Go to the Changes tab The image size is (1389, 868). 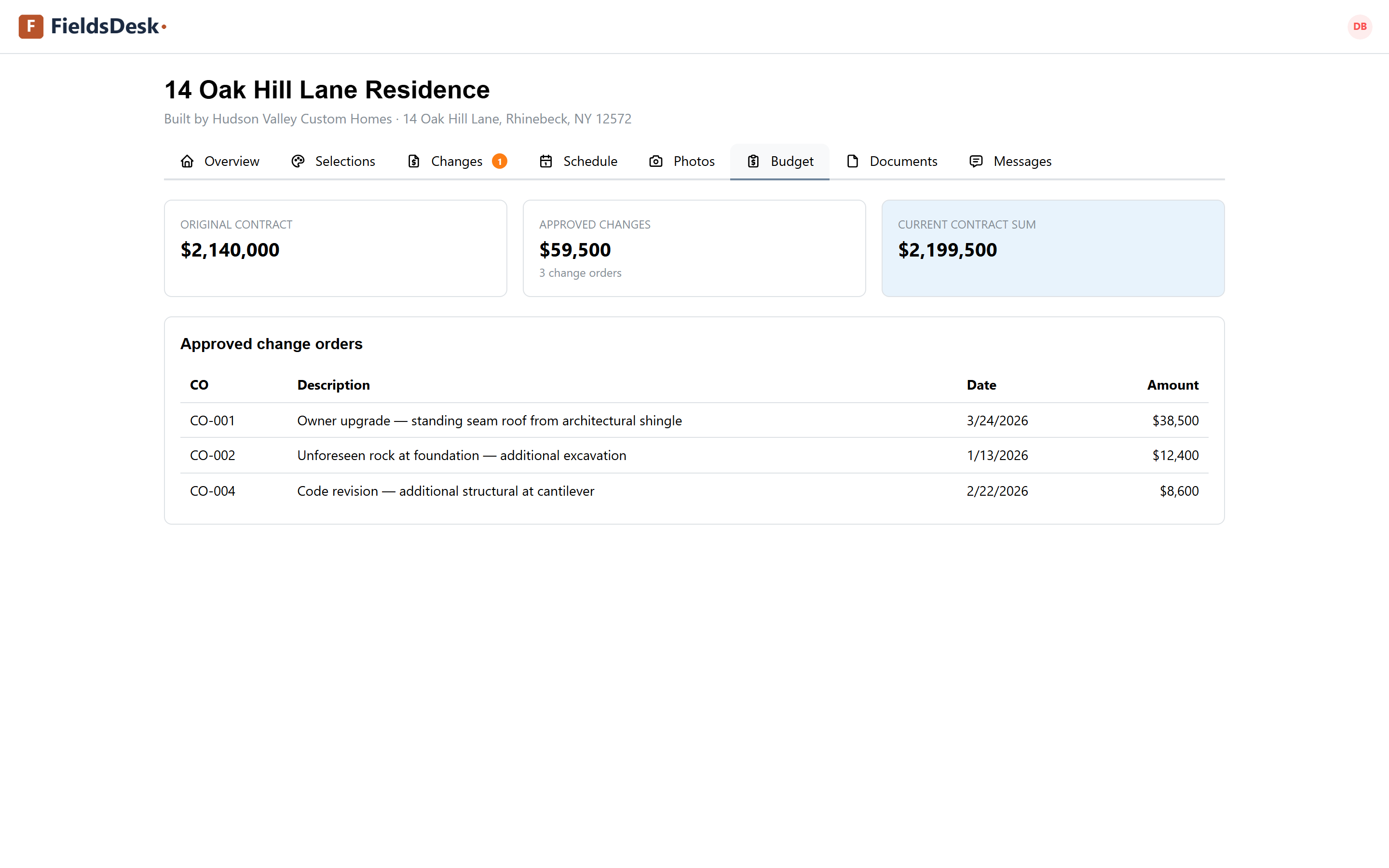pos(457,162)
